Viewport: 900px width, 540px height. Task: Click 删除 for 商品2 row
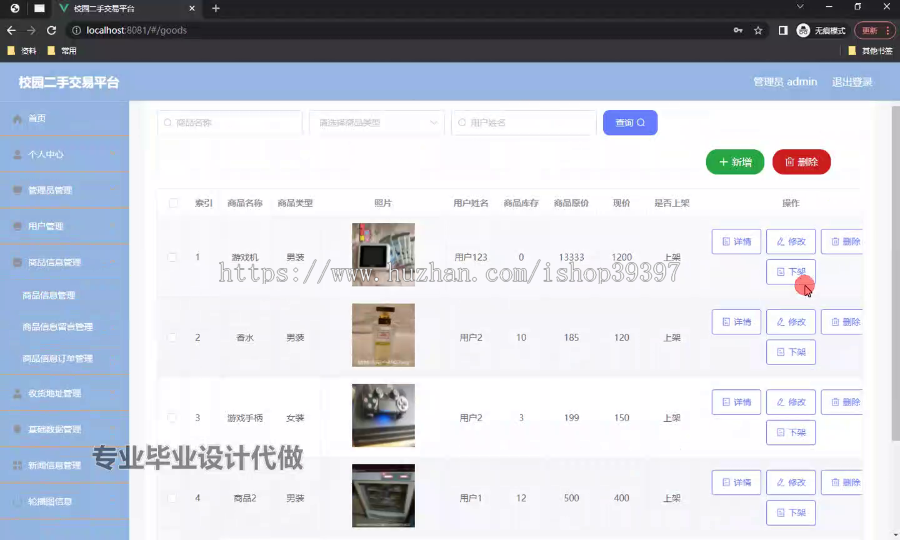point(842,483)
